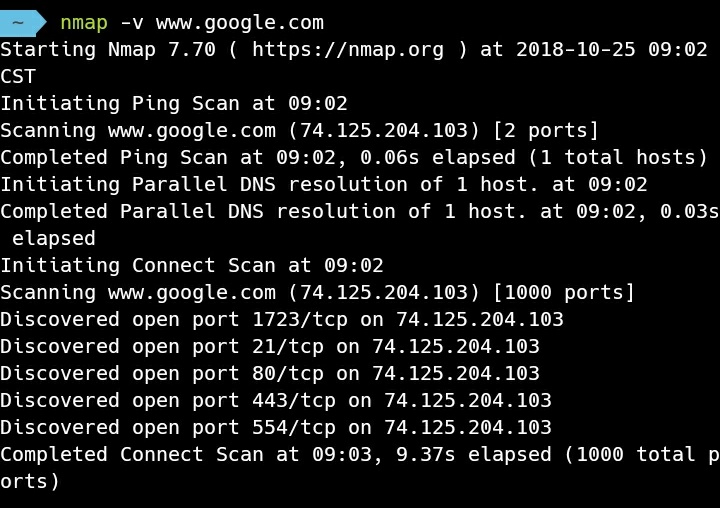The width and height of the screenshot is (720, 508).
Task: Click the blue tilde prompt segment
Action: [22, 23]
